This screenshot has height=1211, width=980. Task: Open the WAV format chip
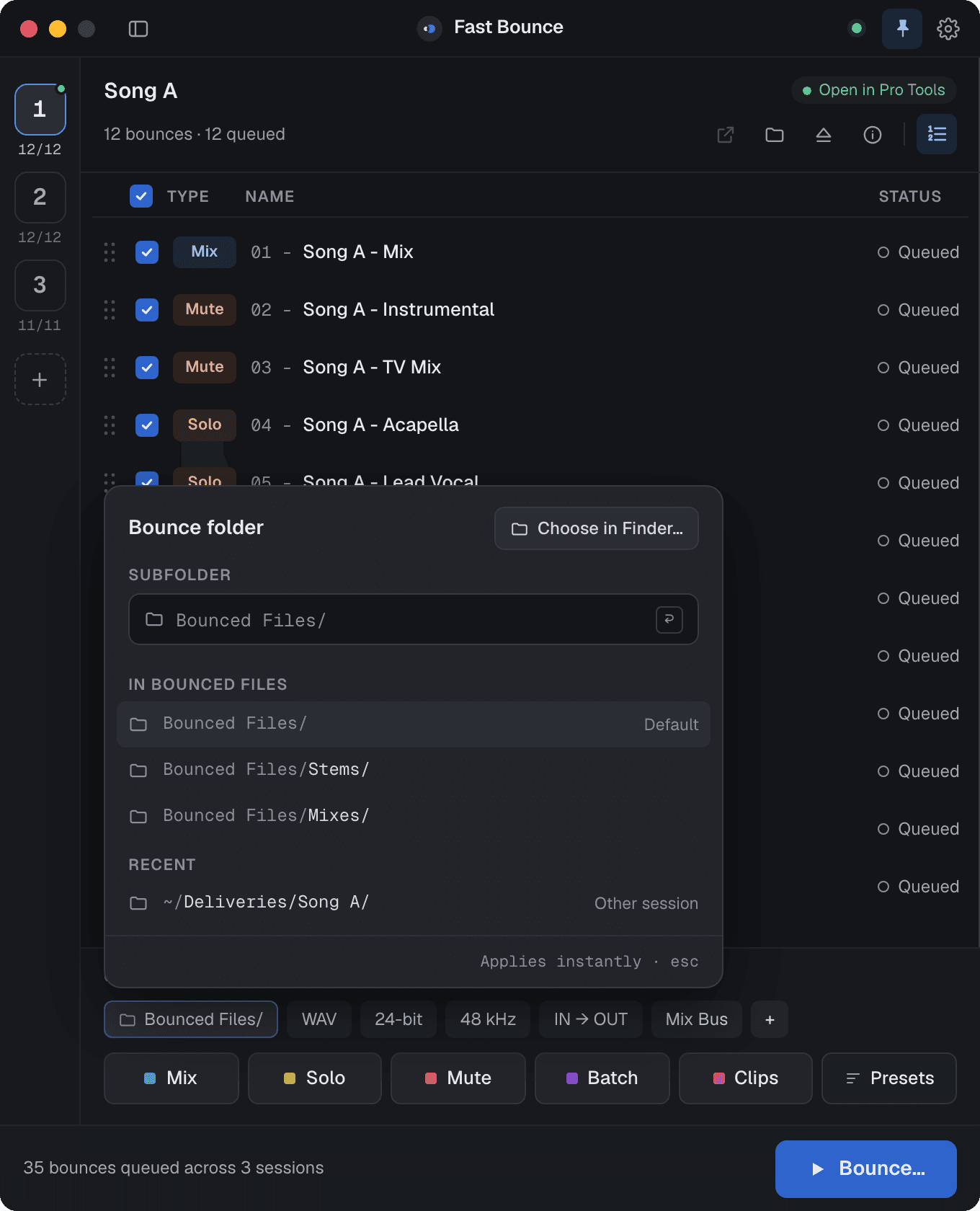(x=319, y=1019)
